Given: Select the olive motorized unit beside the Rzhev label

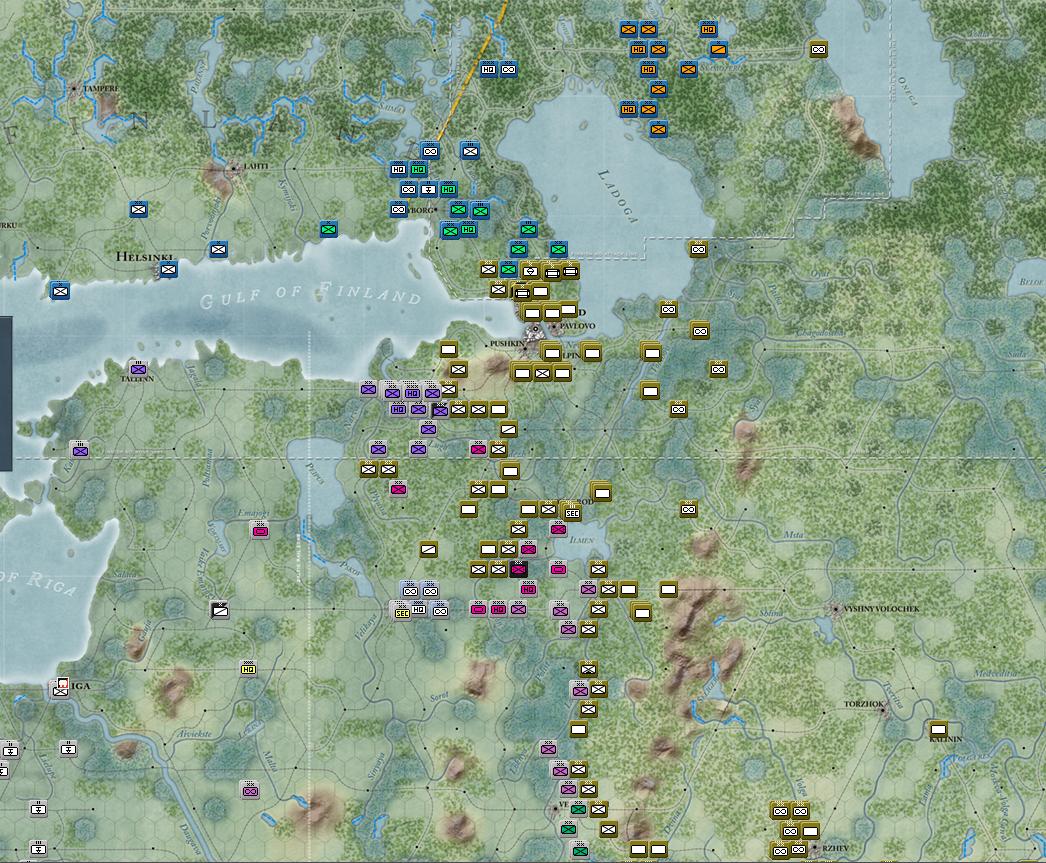Looking at the screenshot, I should [799, 849].
